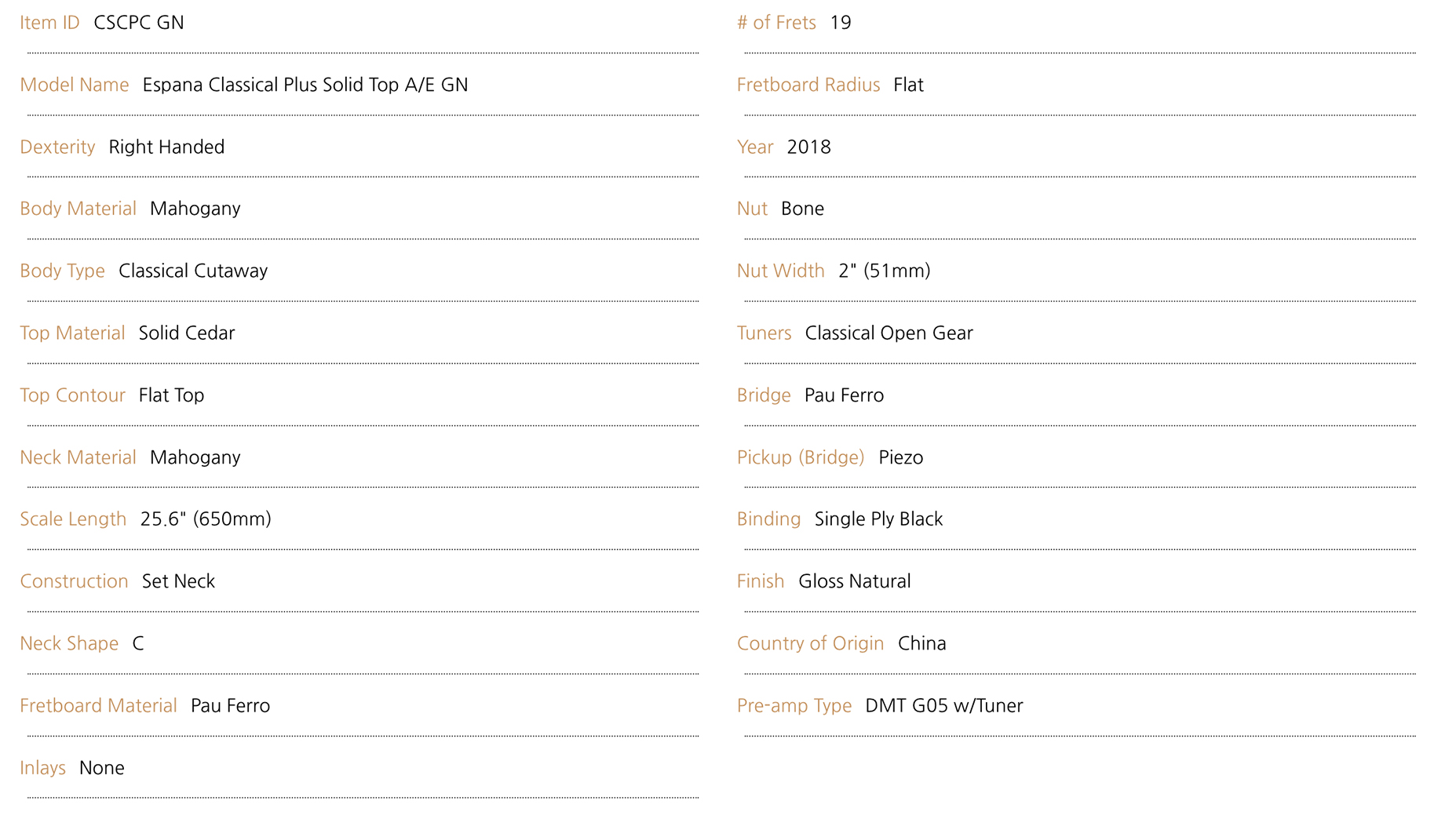Select the Right Handed dexterity value

166,147
